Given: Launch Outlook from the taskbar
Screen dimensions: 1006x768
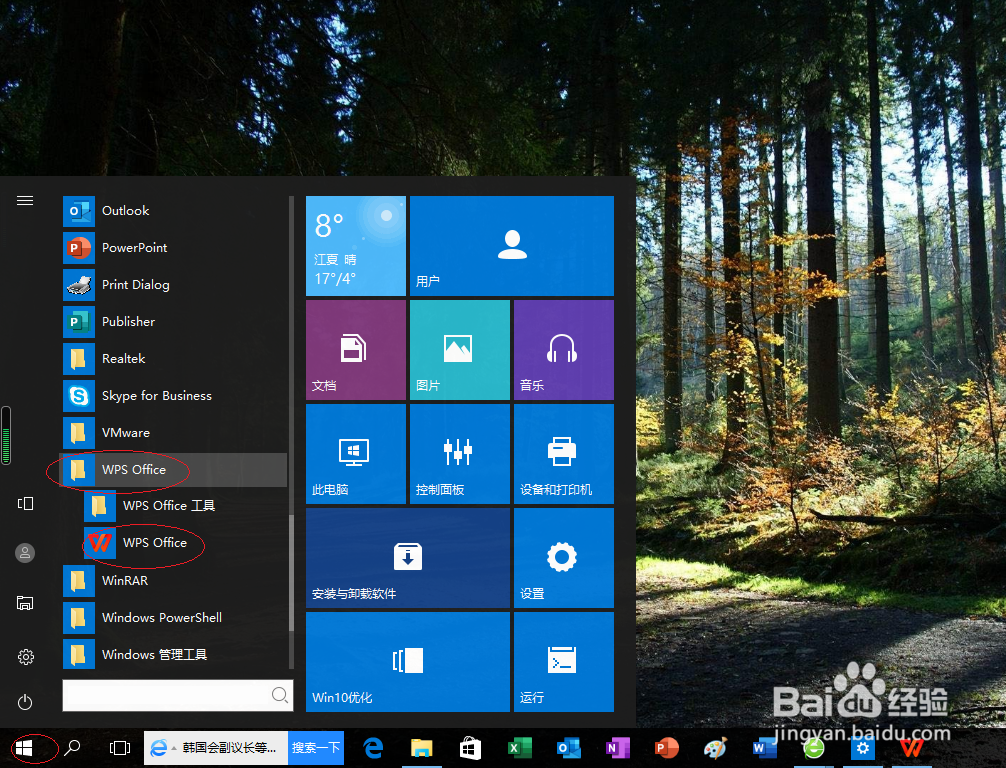Looking at the screenshot, I should 568,748.
